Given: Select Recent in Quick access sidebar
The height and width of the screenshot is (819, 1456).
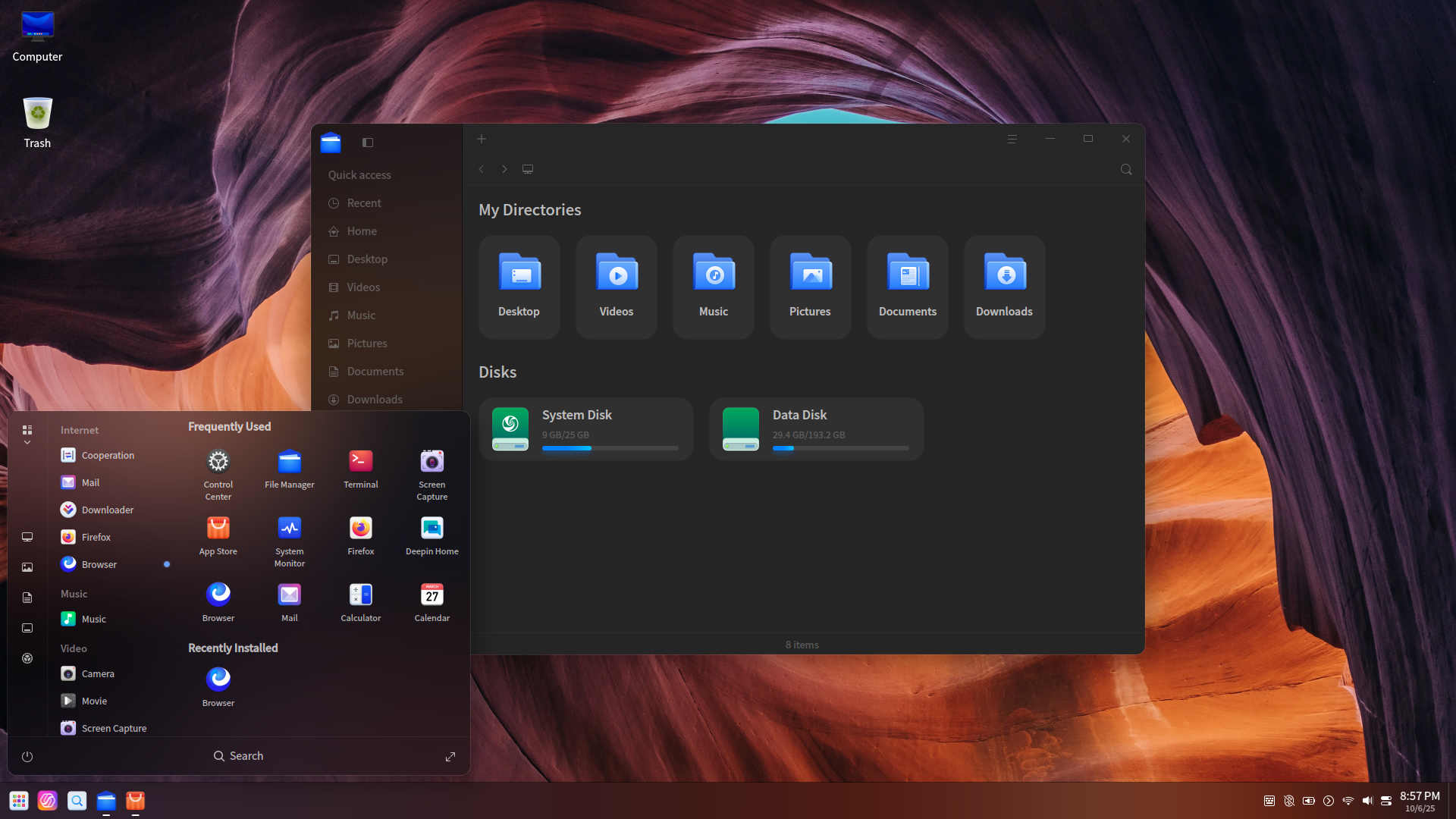Looking at the screenshot, I should click(364, 203).
